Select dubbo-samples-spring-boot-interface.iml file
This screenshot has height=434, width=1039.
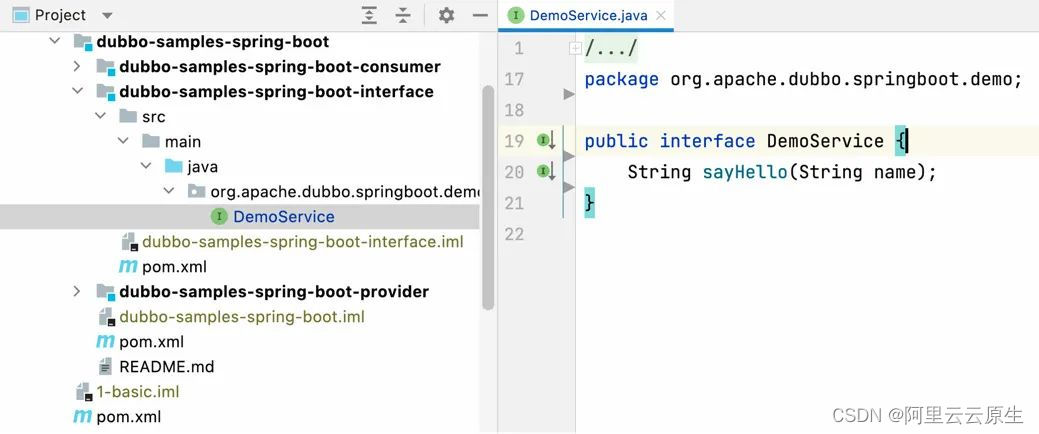[x=302, y=242]
